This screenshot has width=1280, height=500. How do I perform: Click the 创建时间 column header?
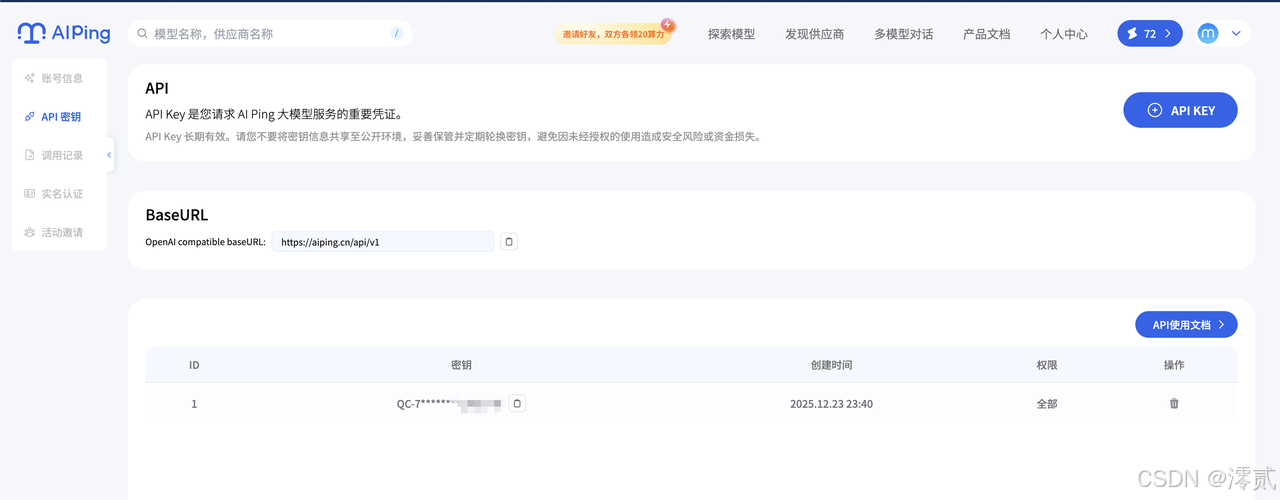(831, 365)
